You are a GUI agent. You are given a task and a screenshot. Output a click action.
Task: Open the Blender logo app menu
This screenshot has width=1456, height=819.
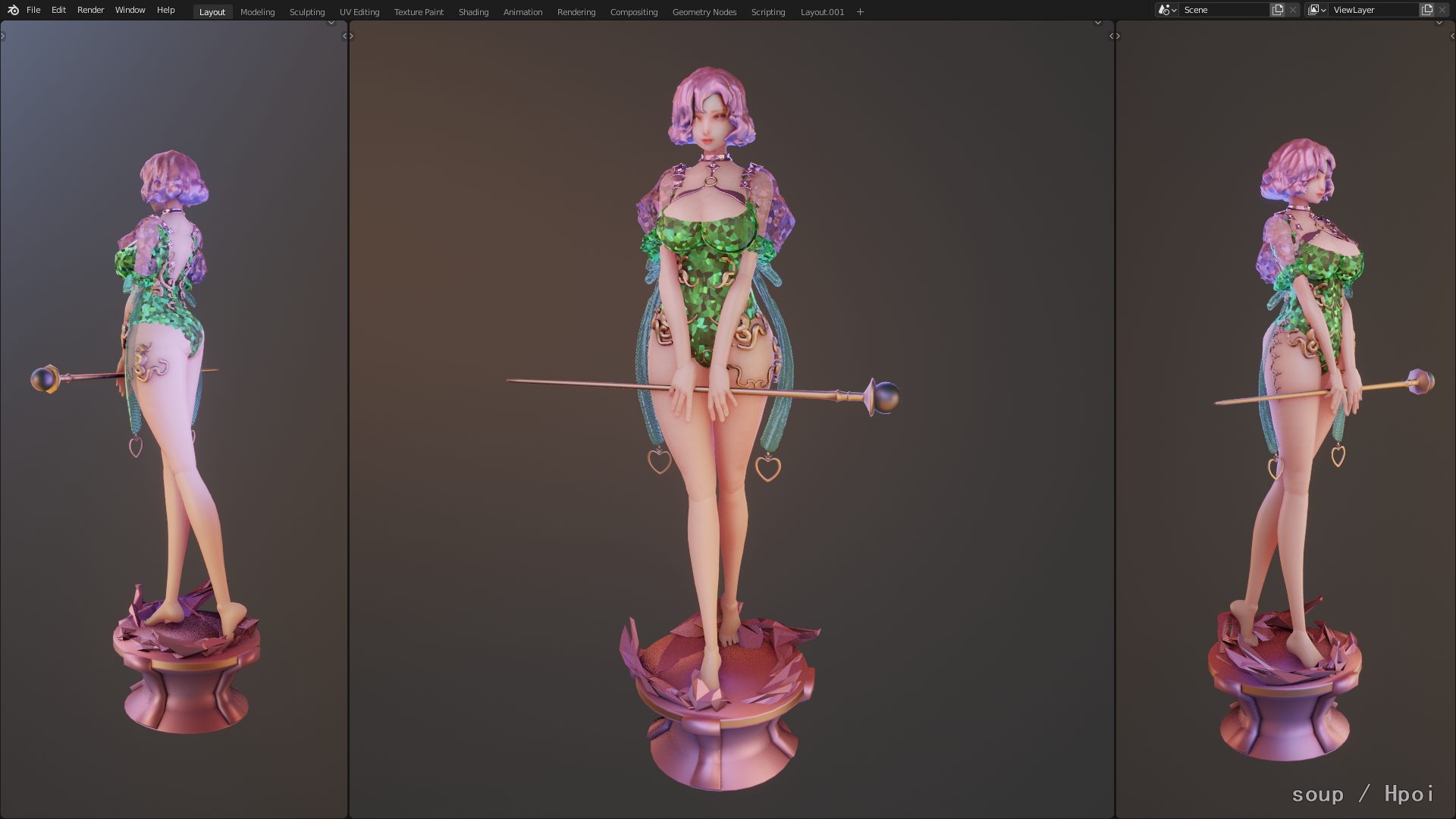click(13, 10)
